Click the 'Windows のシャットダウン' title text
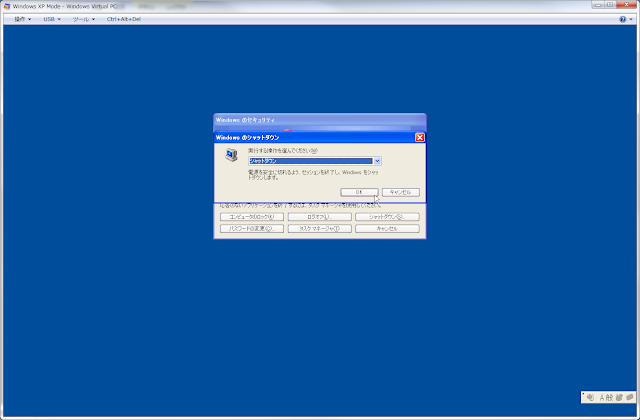Viewport: 640px width, 420px height. click(x=247, y=138)
